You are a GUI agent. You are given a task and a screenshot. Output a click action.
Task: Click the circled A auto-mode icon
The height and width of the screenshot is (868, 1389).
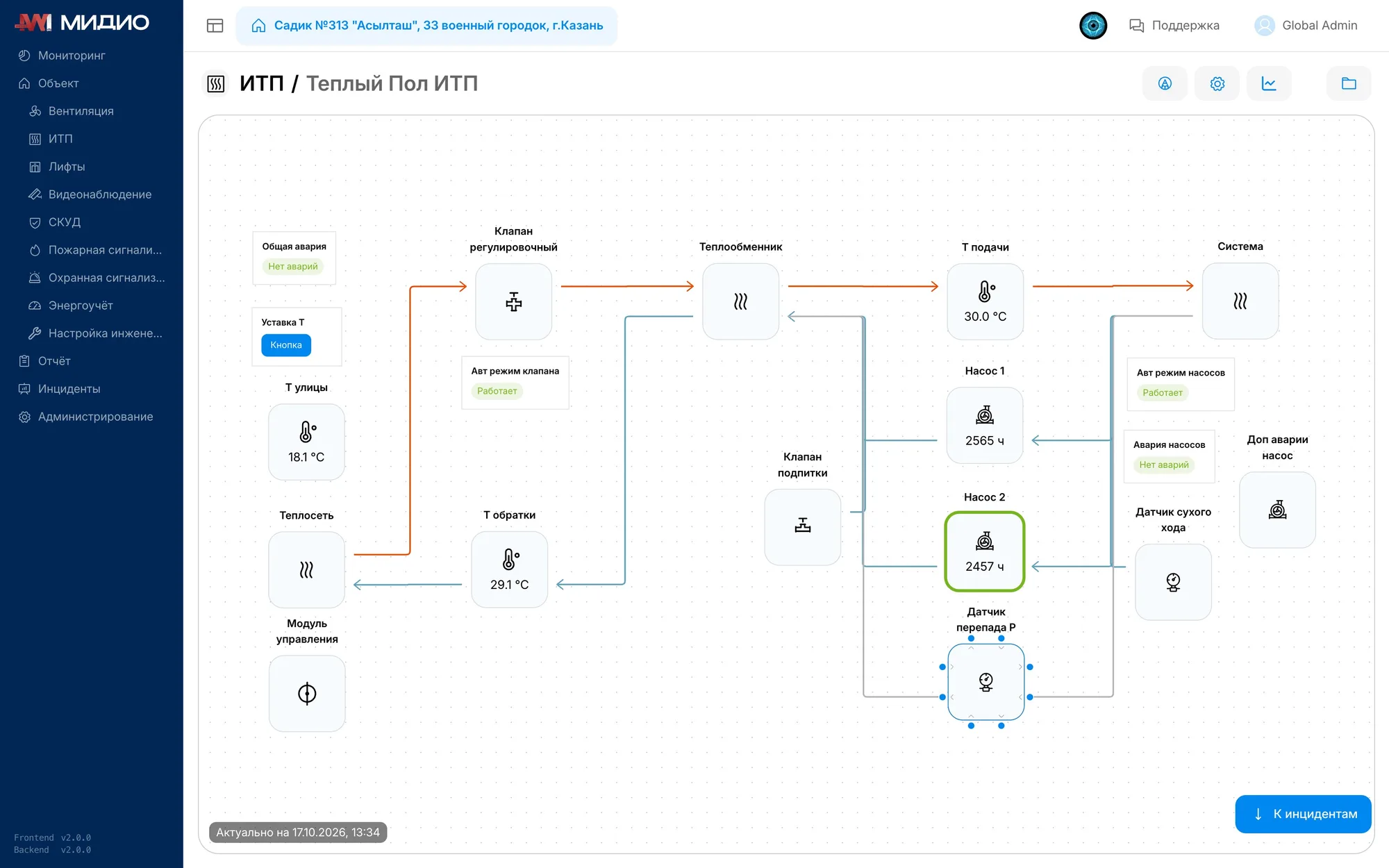coord(1165,83)
